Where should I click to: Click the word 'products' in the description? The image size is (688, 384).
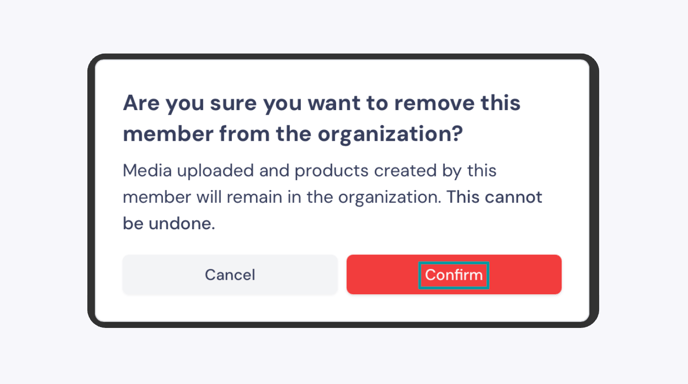(331, 171)
